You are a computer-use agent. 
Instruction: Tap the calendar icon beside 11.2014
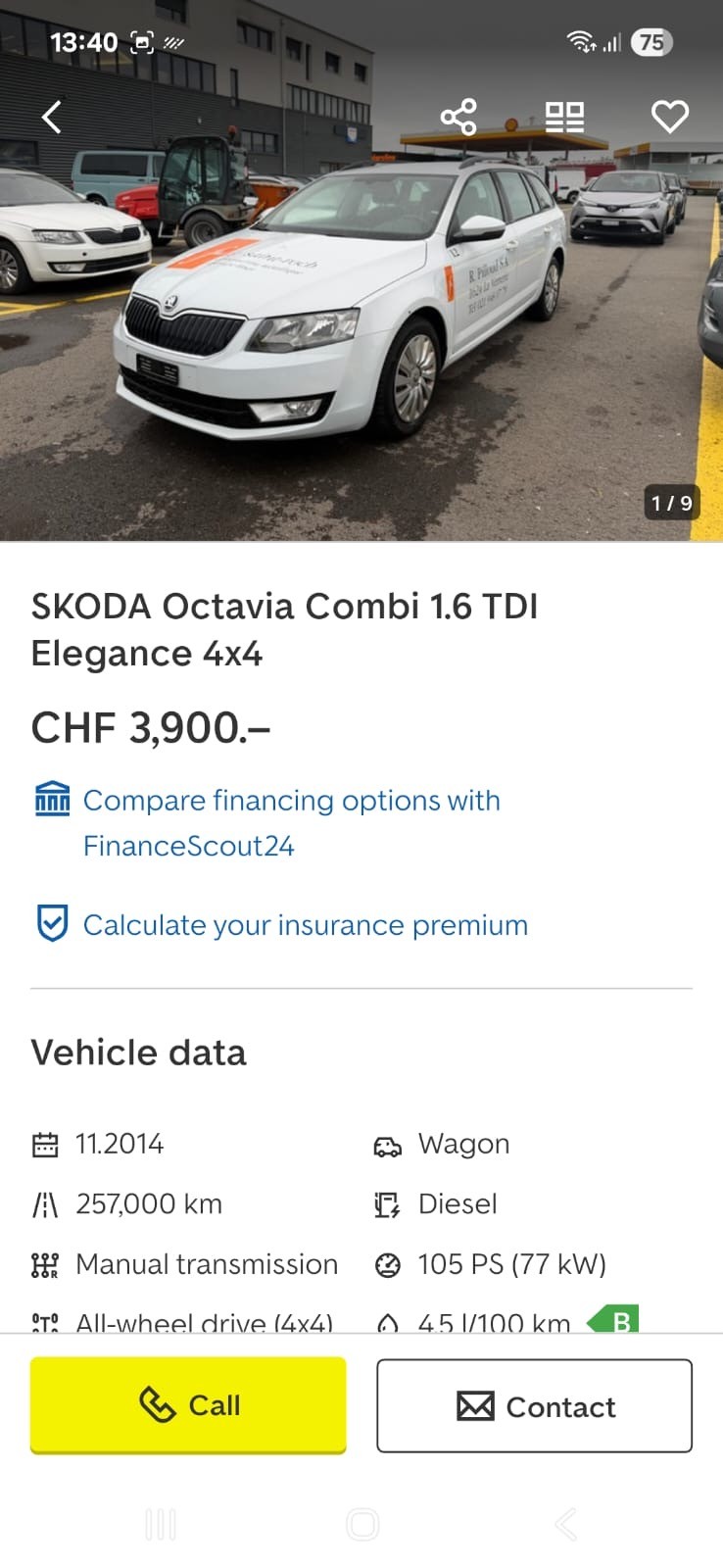(45, 1145)
